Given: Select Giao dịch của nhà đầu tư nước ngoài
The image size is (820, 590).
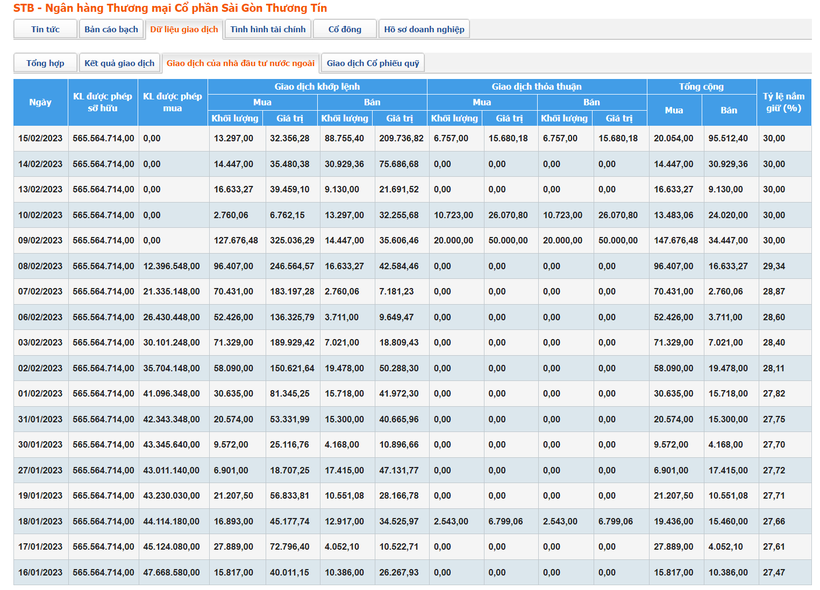Looking at the screenshot, I should coord(240,63).
